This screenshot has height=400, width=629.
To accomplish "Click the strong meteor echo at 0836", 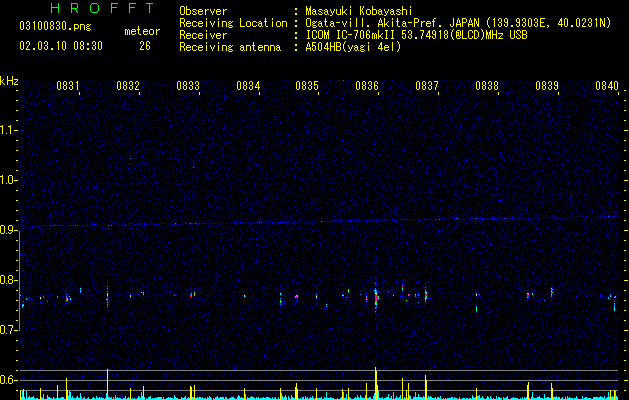I will (376, 298).
